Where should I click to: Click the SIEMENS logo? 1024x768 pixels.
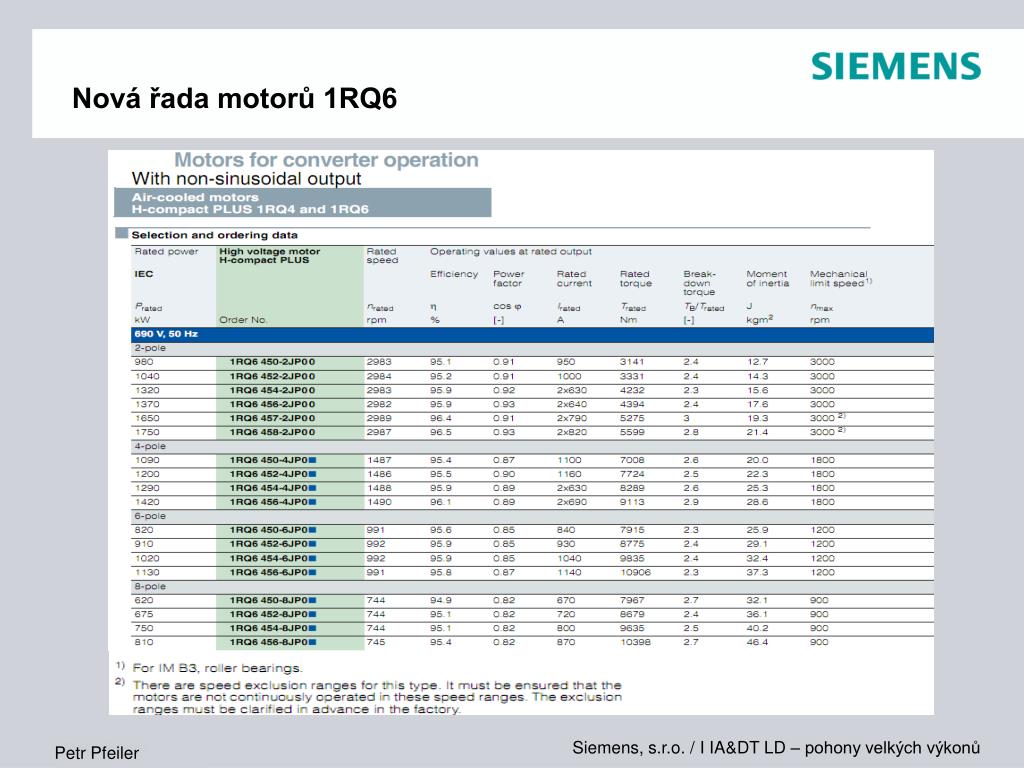[x=896, y=67]
